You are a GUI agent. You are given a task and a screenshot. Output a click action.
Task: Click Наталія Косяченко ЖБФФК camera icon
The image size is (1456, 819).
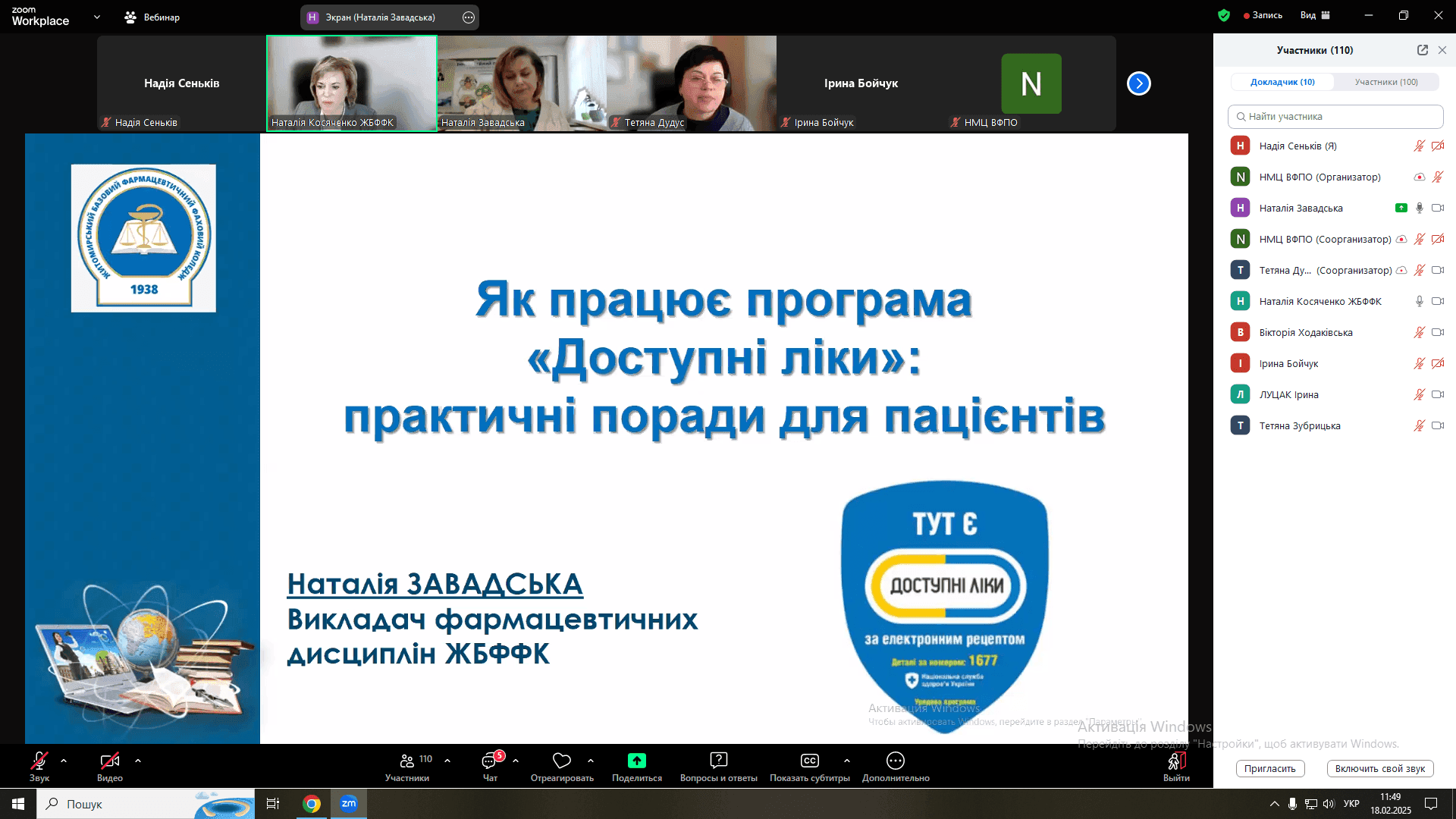coord(1438,301)
